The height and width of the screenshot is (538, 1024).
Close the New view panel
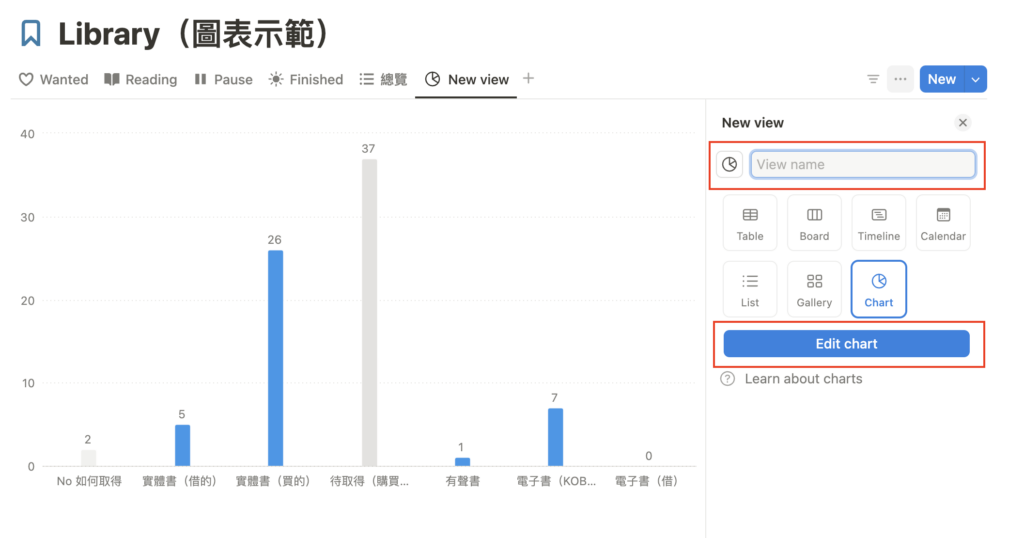pos(962,122)
